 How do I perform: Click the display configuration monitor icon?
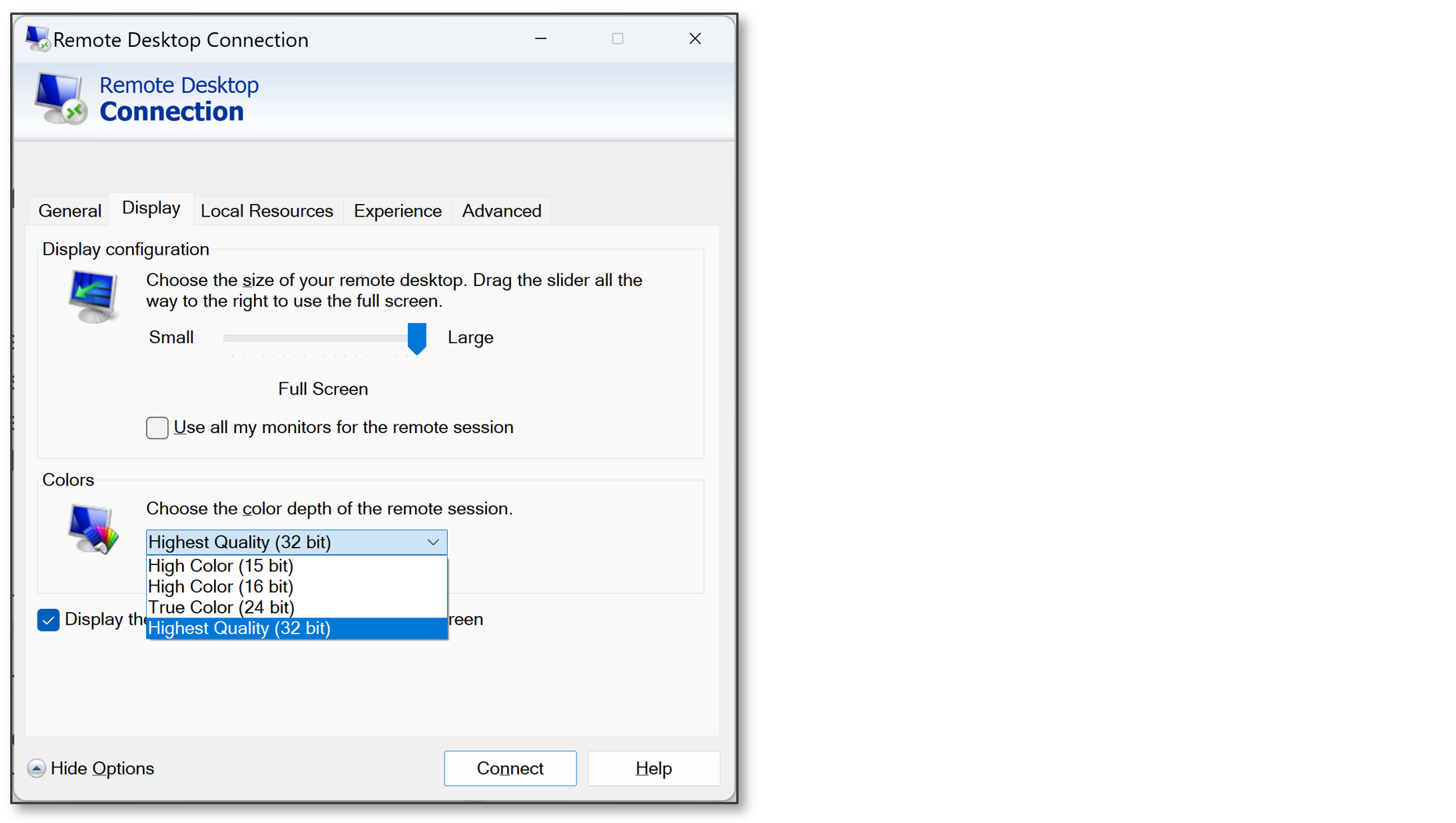(94, 295)
